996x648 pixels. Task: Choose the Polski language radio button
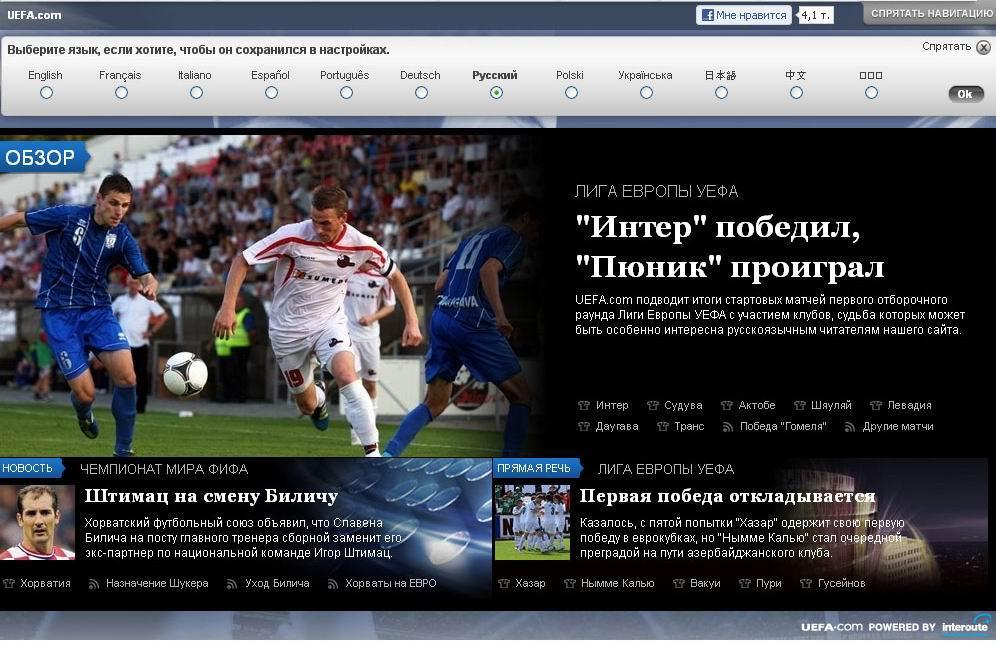click(x=571, y=93)
